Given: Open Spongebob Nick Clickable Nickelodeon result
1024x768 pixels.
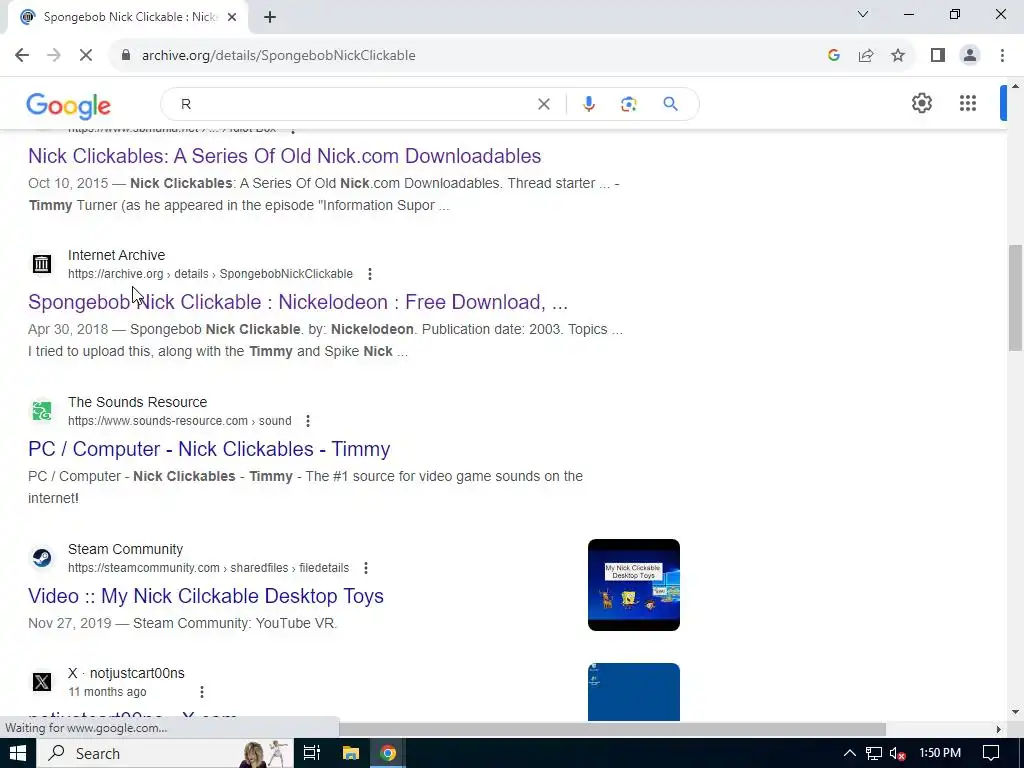Looking at the screenshot, I should [x=298, y=302].
